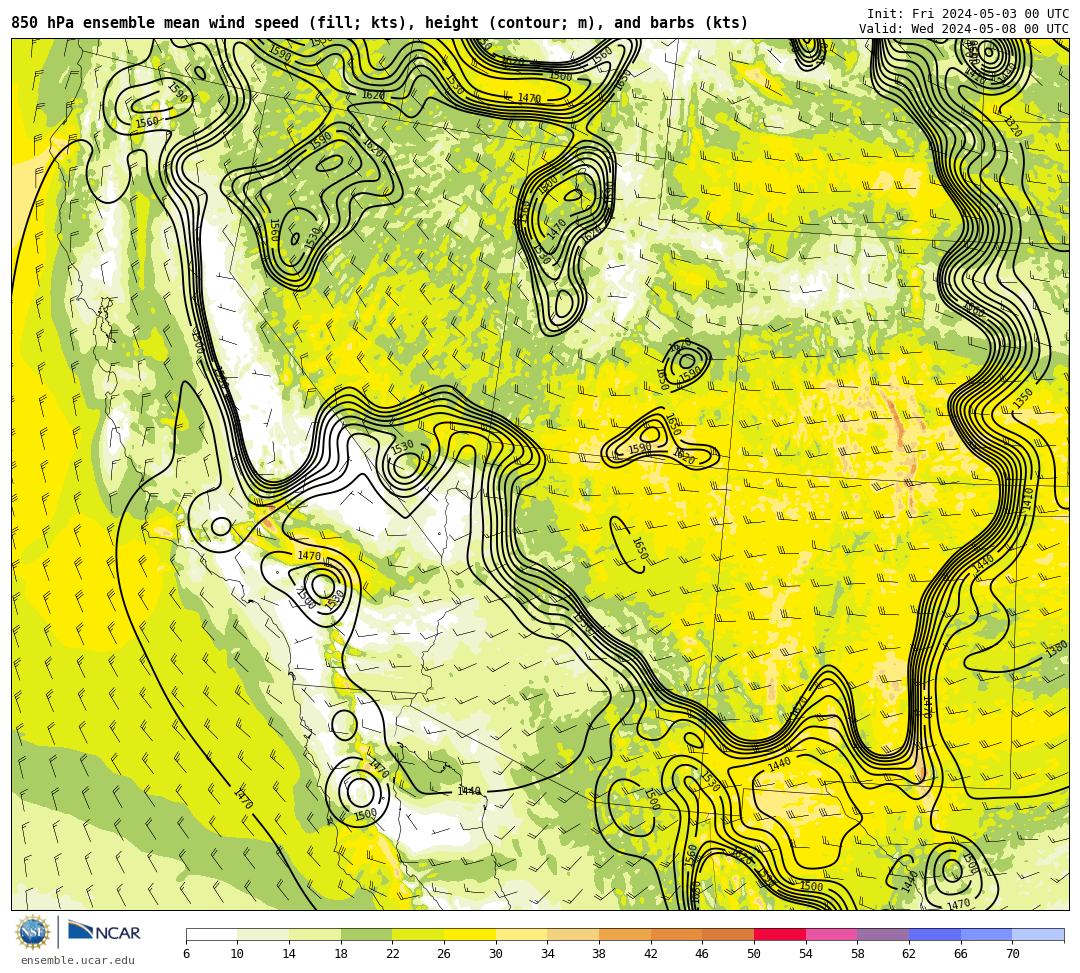Click the NCAR logo
1080x973 pixels.
point(105,932)
